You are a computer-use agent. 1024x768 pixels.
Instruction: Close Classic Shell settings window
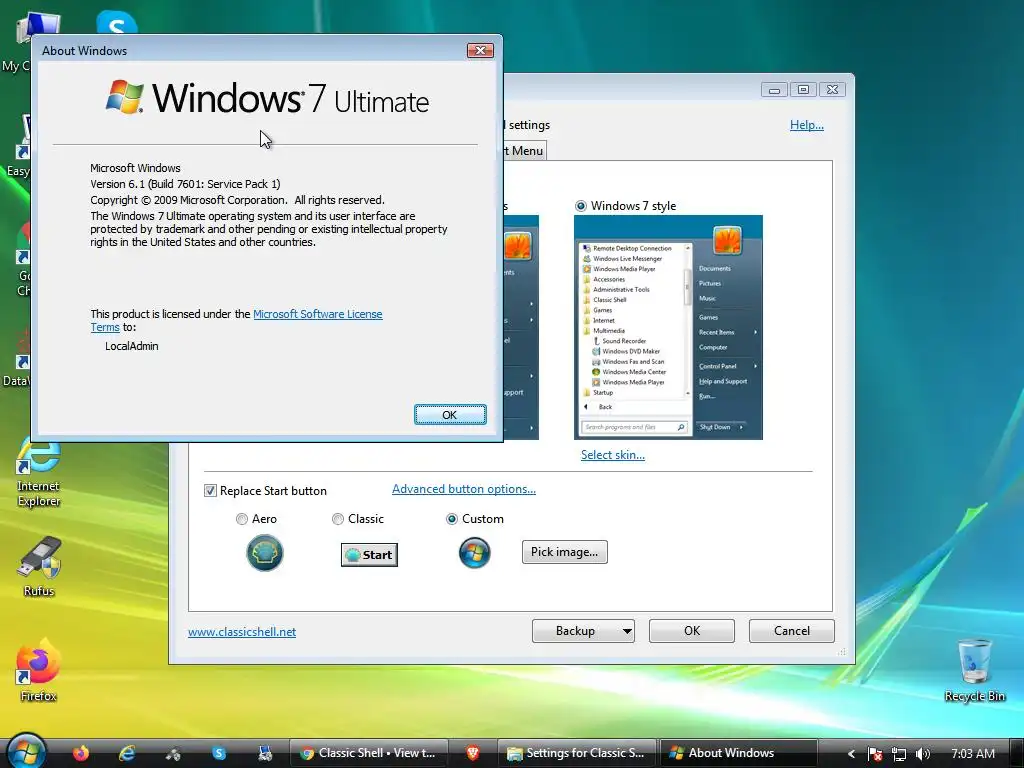[x=832, y=89]
